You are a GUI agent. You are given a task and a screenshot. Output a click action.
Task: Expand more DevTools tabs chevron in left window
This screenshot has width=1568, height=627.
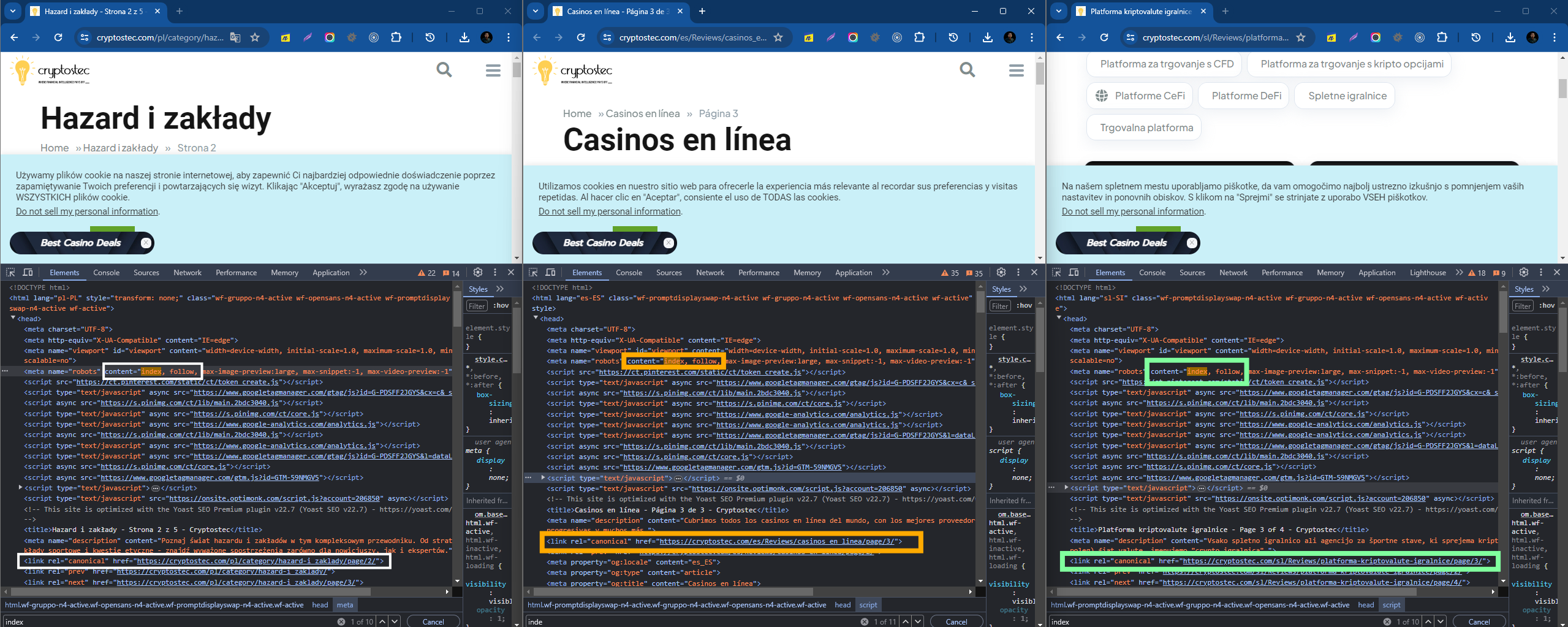coord(363,272)
